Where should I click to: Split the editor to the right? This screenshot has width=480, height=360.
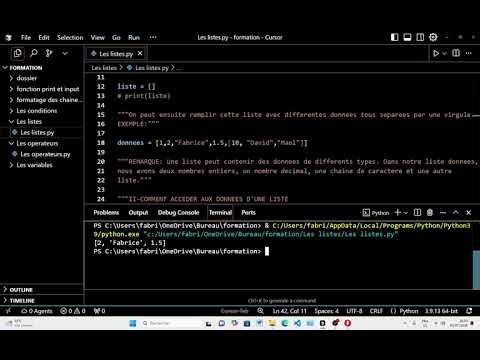(456, 53)
